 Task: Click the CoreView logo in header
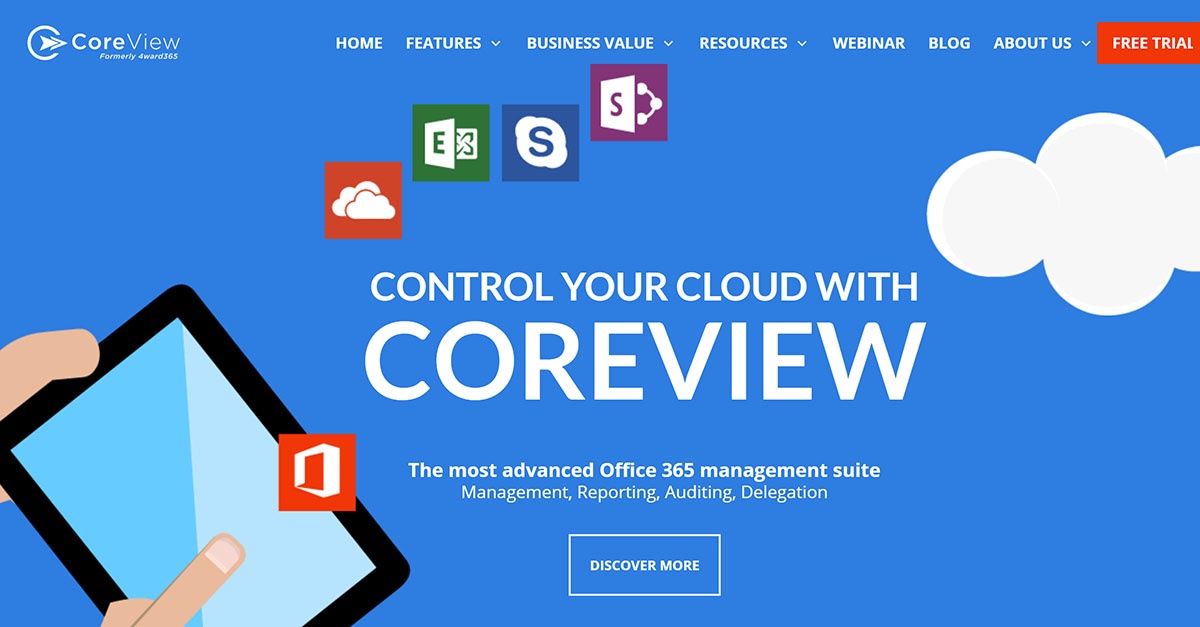coord(104,43)
